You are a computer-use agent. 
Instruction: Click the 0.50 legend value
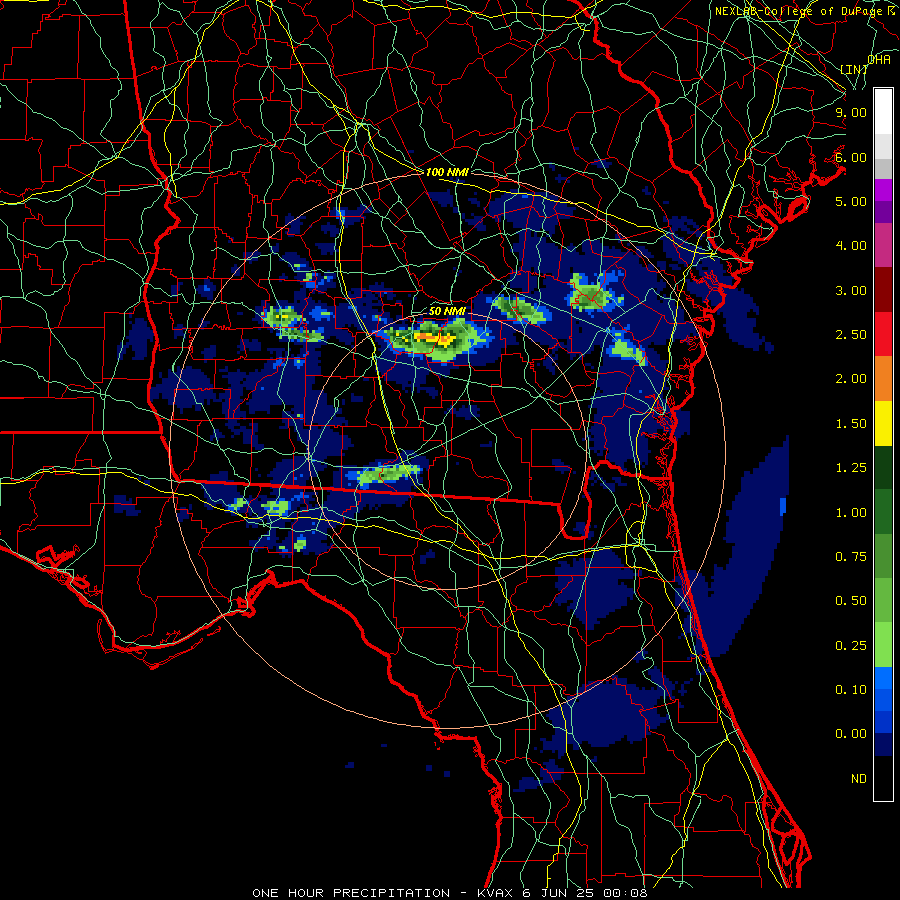click(851, 601)
